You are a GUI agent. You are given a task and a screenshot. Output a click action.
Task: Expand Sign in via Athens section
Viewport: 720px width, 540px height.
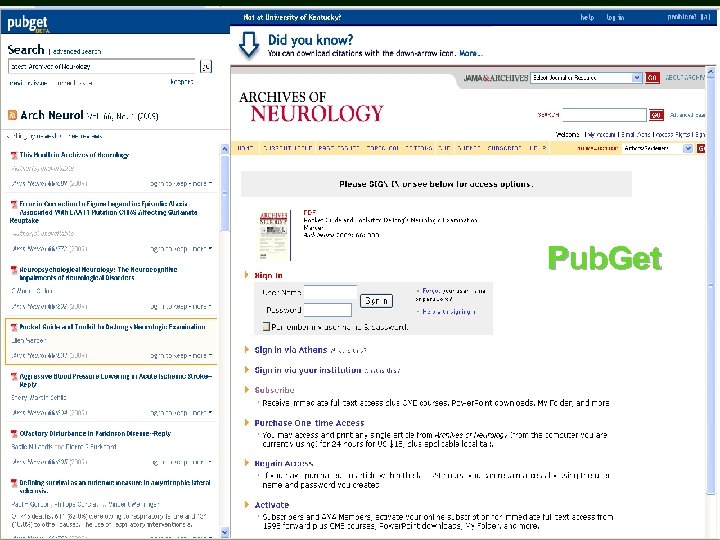coord(247,349)
